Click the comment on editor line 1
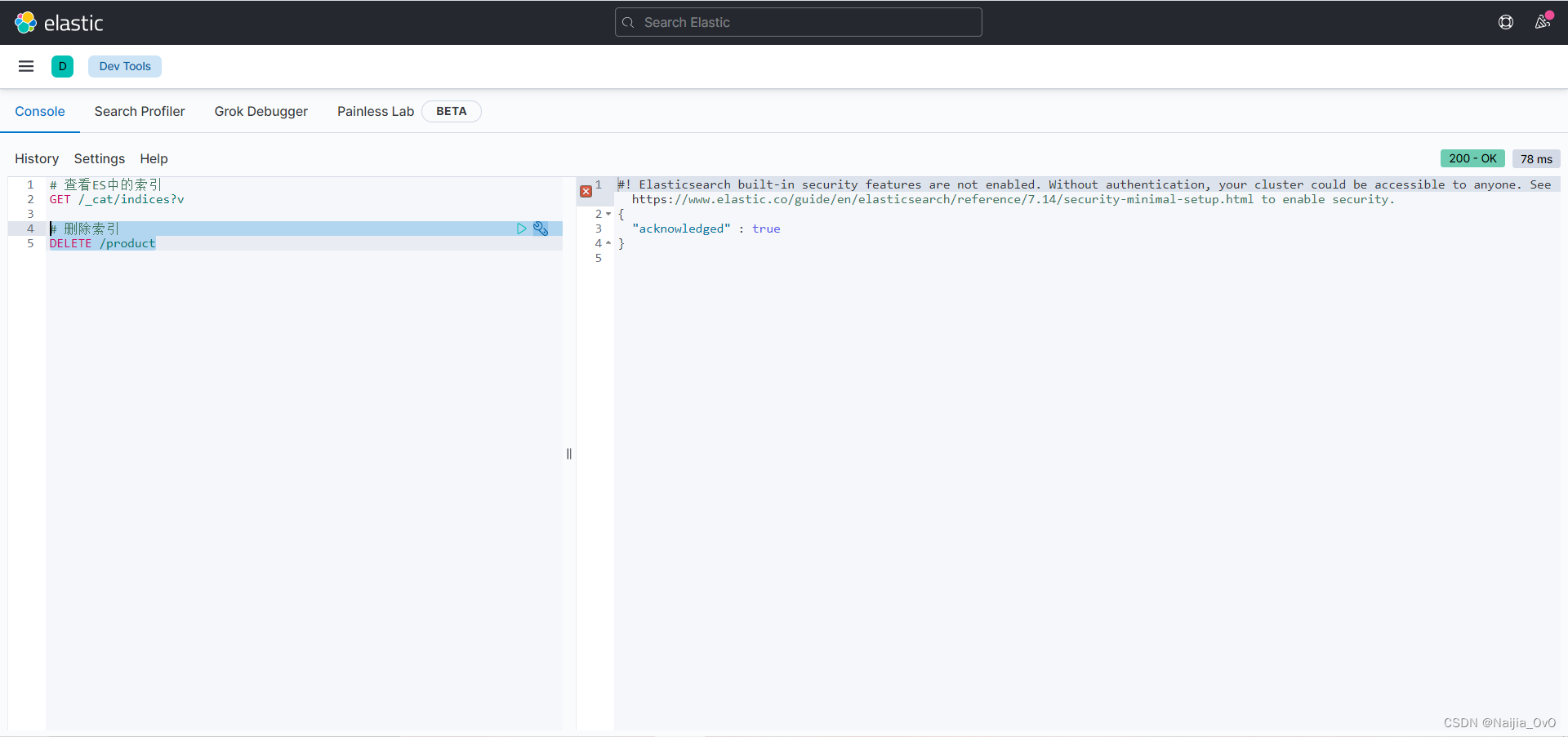1568x737 pixels. (x=105, y=184)
